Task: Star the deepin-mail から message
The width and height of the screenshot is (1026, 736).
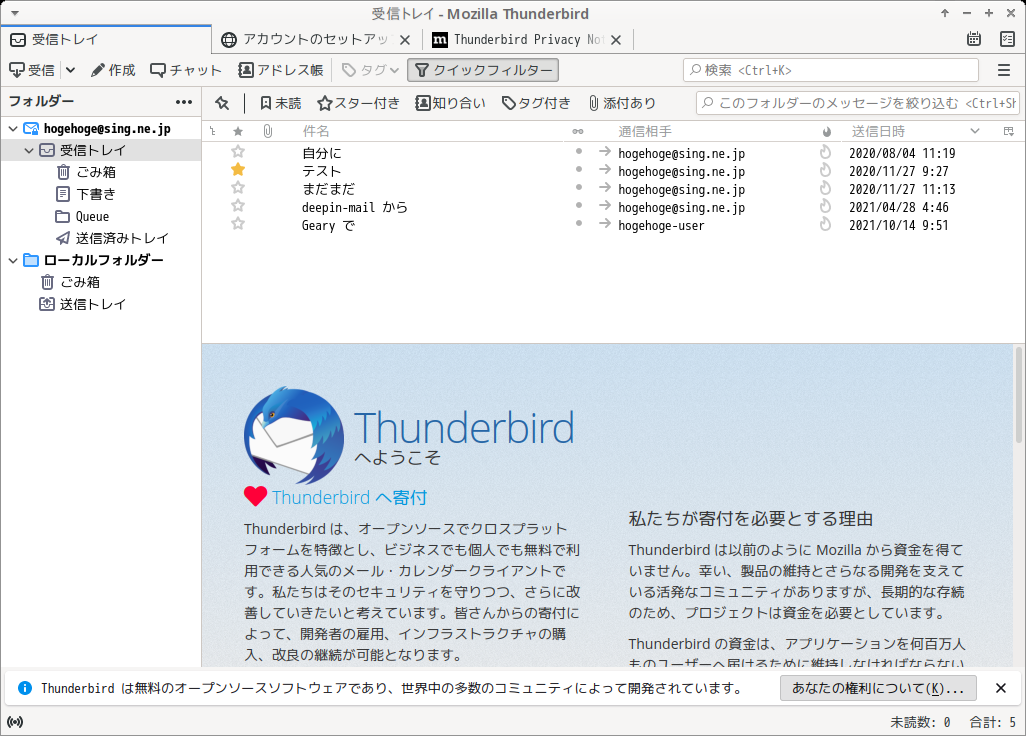Action: click(238, 207)
